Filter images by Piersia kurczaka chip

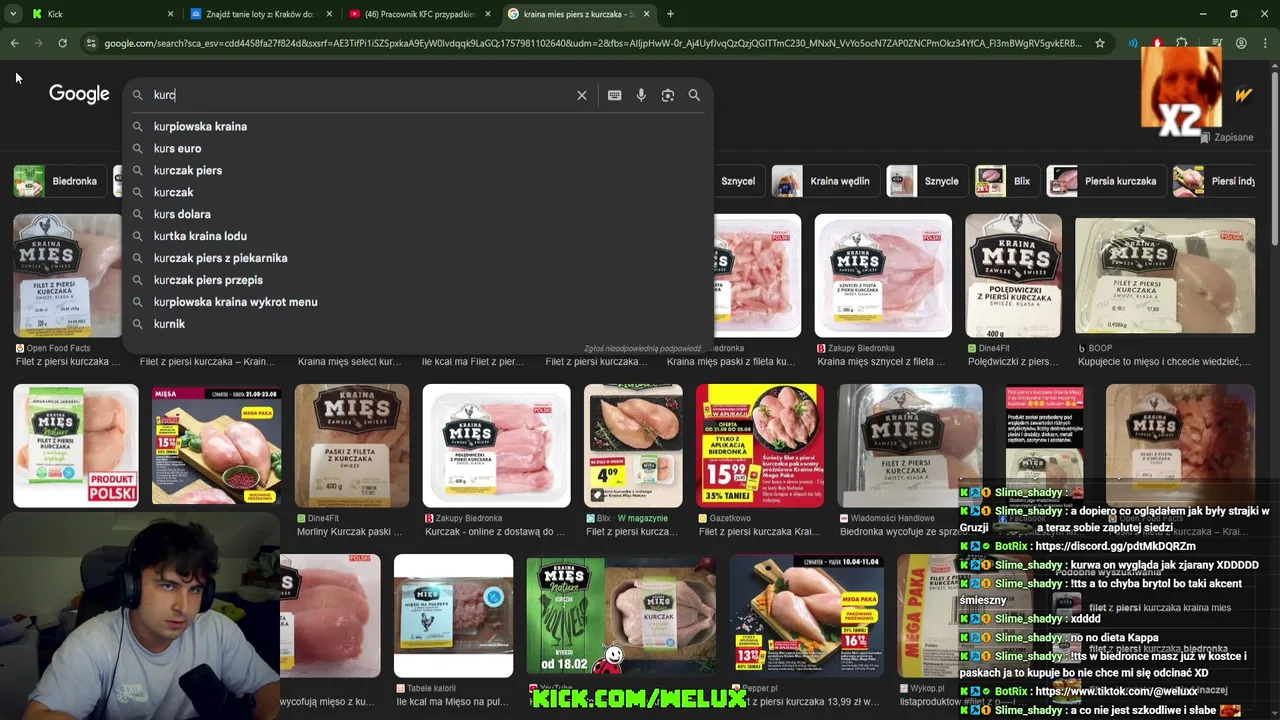(x=1105, y=181)
